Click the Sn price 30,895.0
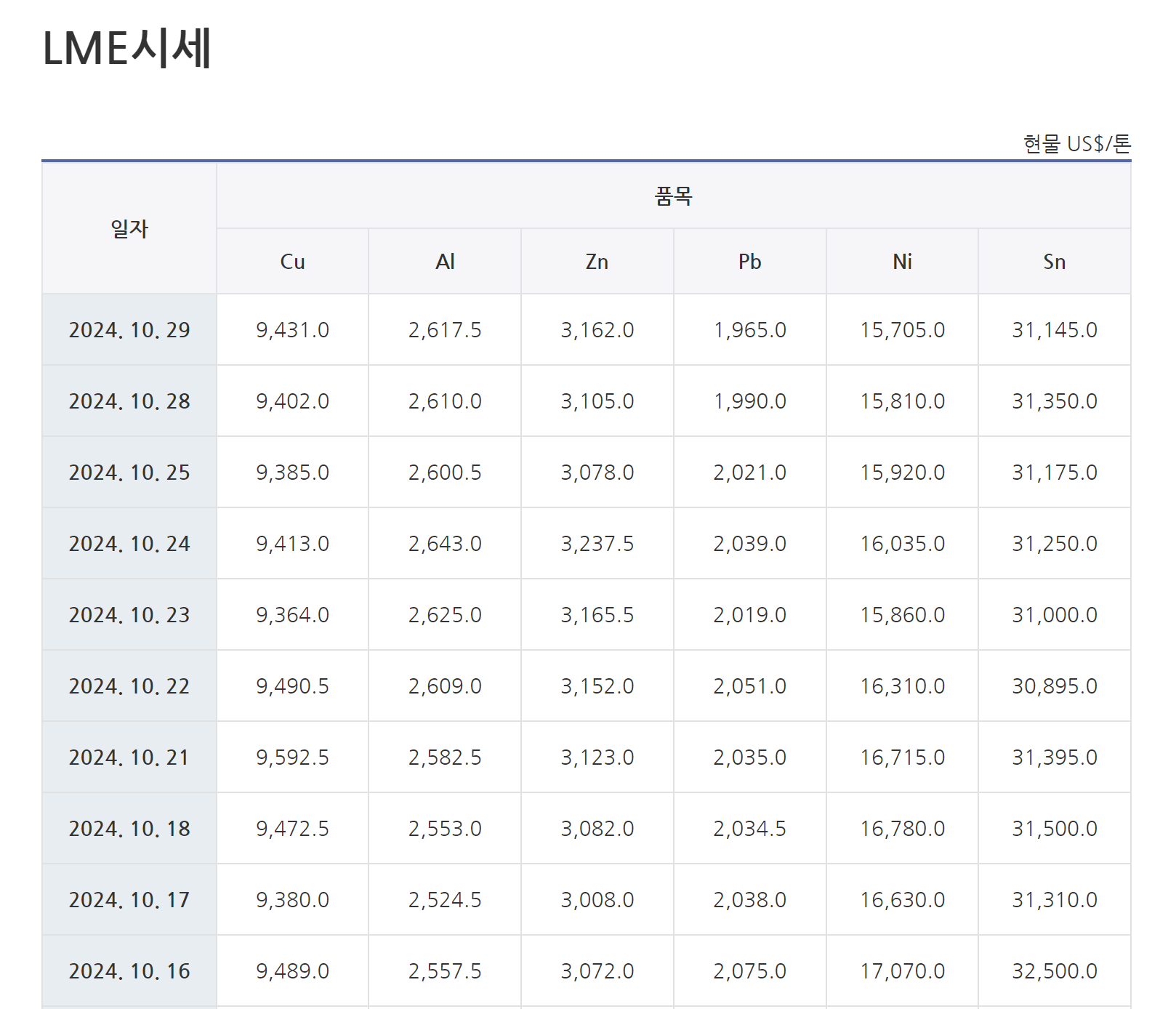This screenshot has width=1176, height=1009. coord(1054,686)
